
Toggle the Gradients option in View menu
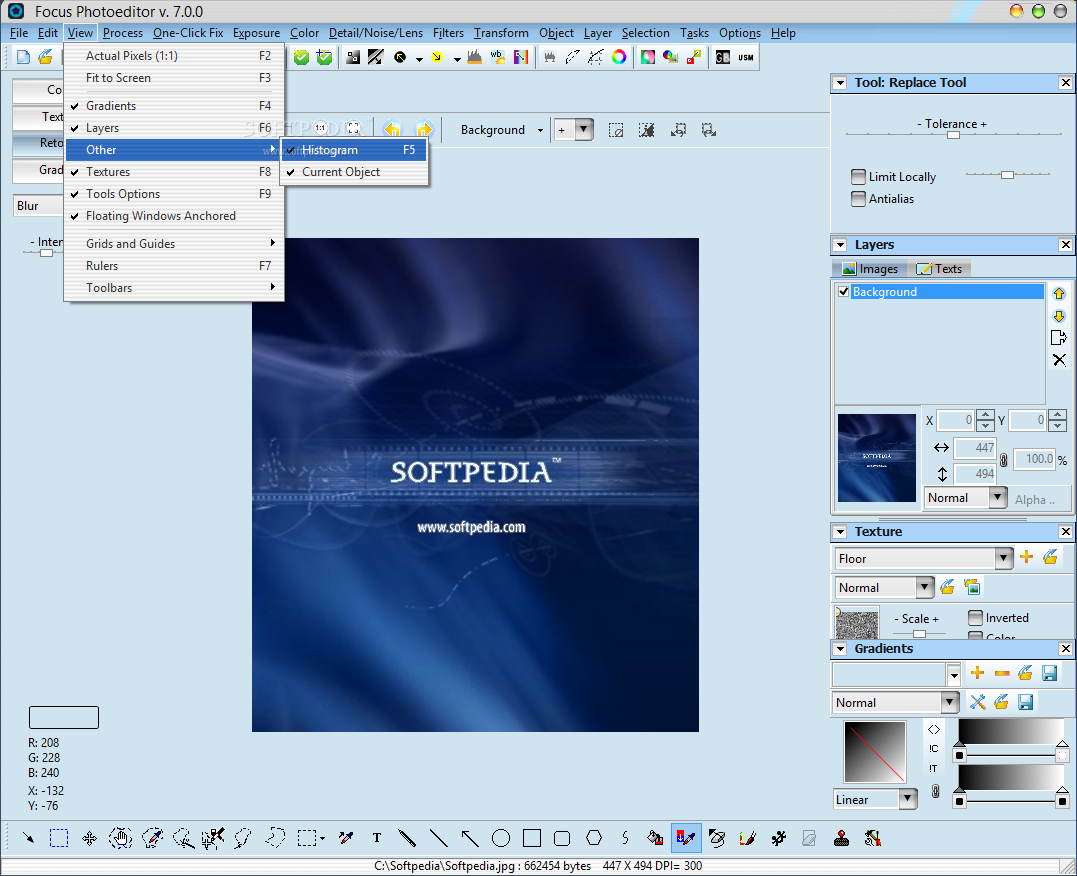[x=174, y=106]
